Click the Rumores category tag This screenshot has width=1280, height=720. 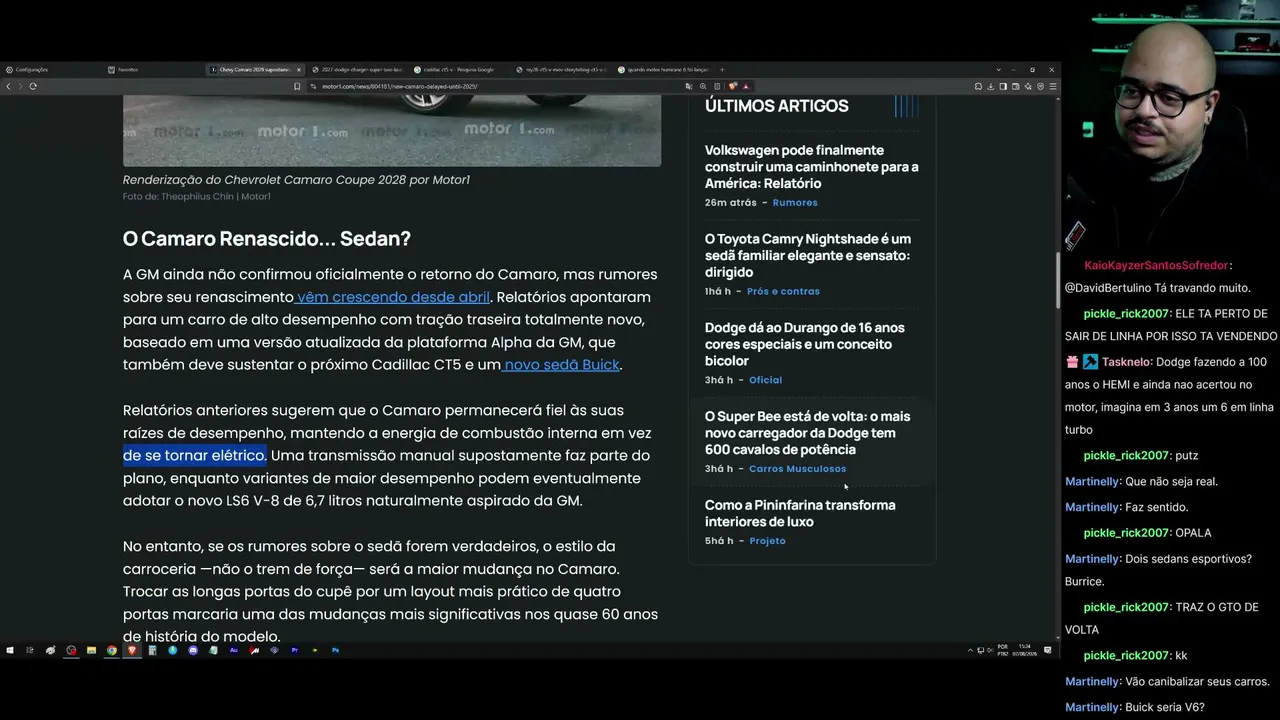click(x=795, y=203)
